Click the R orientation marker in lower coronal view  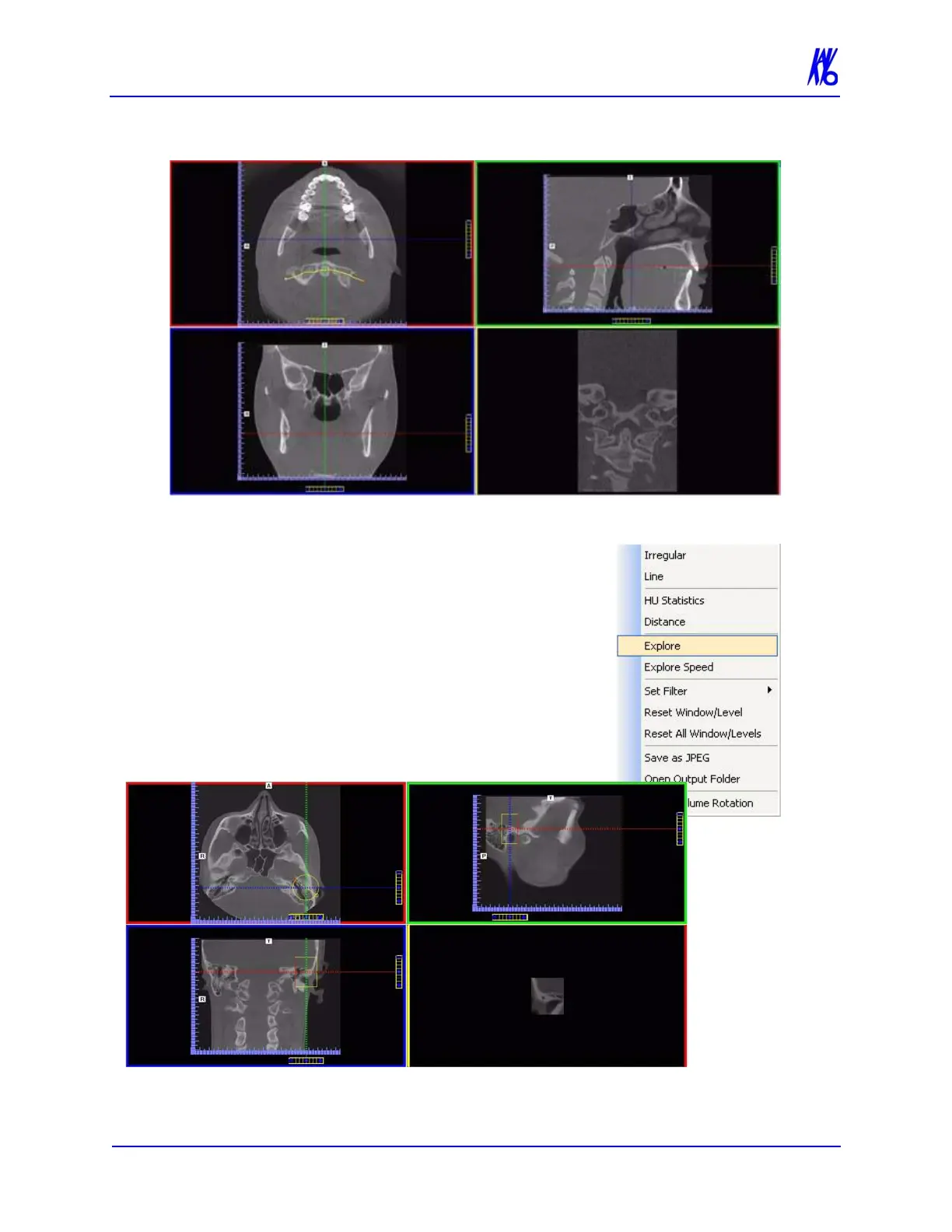(x=202, y=999)
